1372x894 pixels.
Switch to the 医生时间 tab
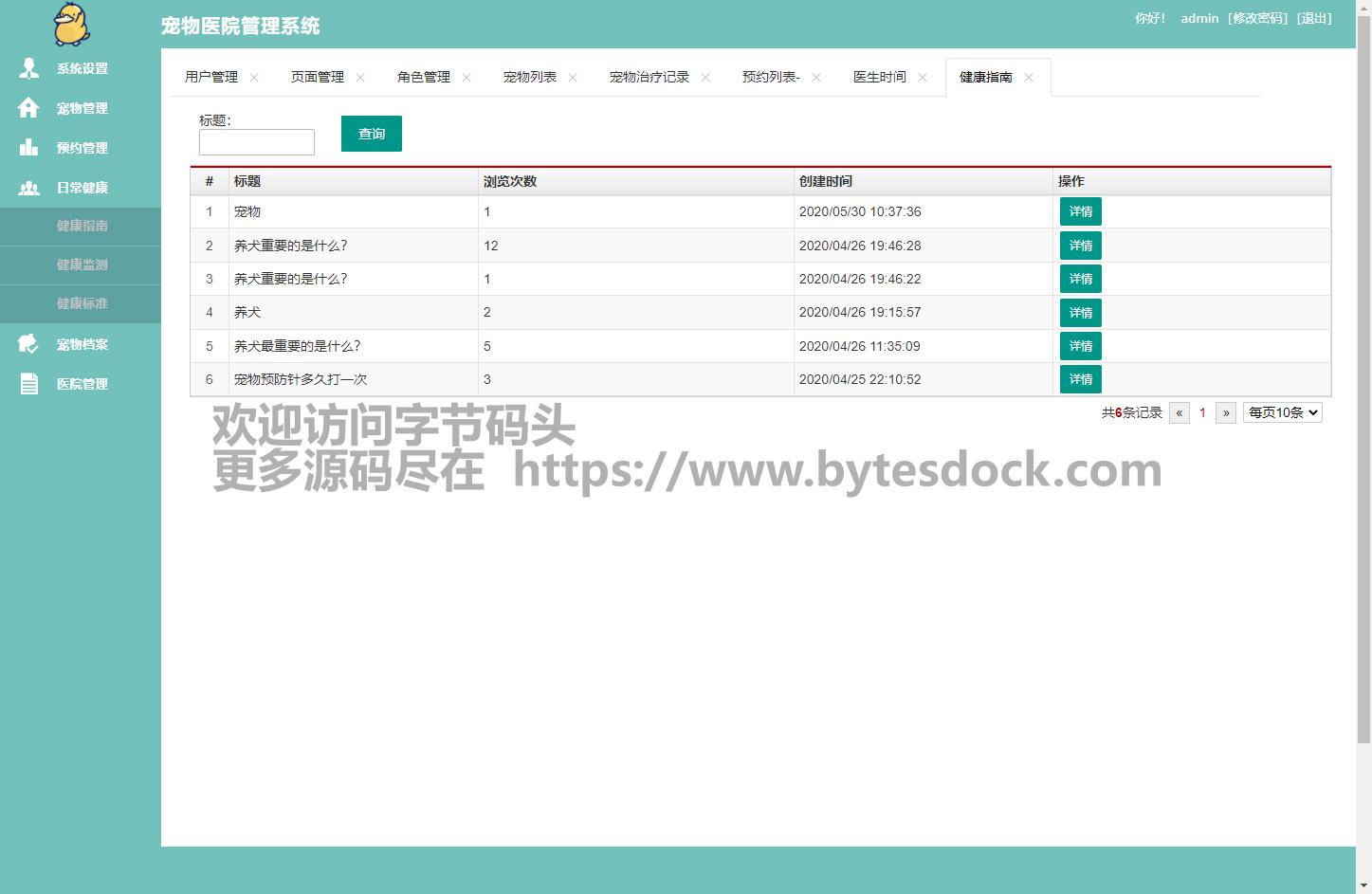879,77
